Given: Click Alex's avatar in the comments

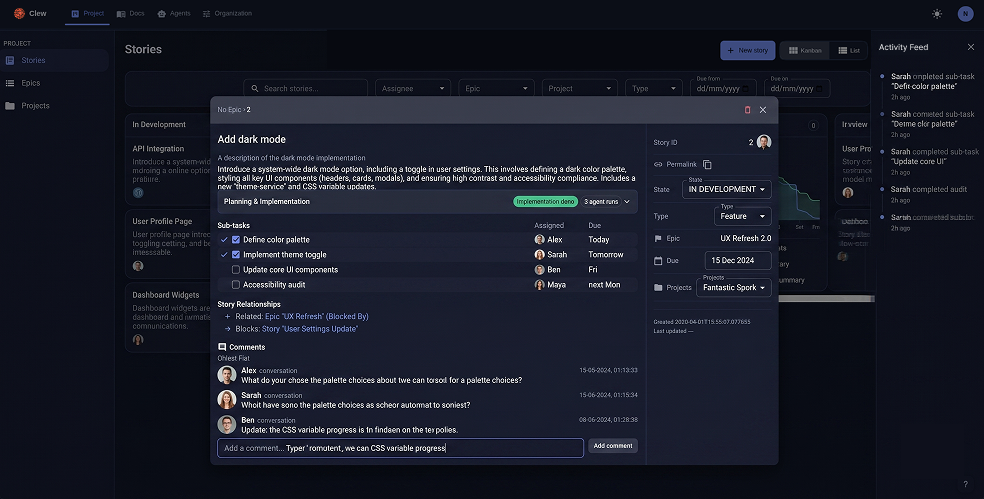Looking at the screenshot, I should 227,375.
